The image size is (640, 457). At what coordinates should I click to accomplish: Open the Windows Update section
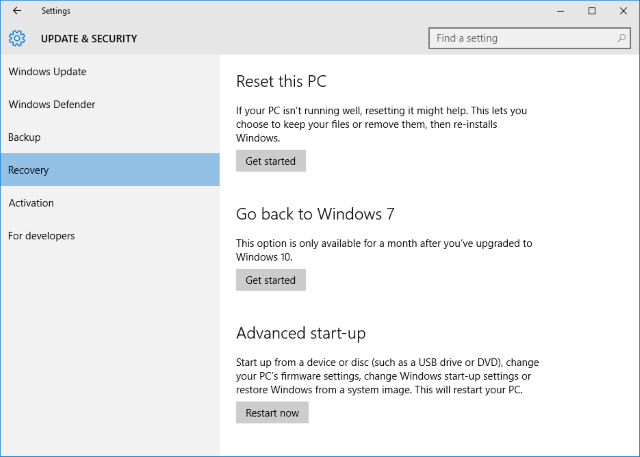(48, 72)
